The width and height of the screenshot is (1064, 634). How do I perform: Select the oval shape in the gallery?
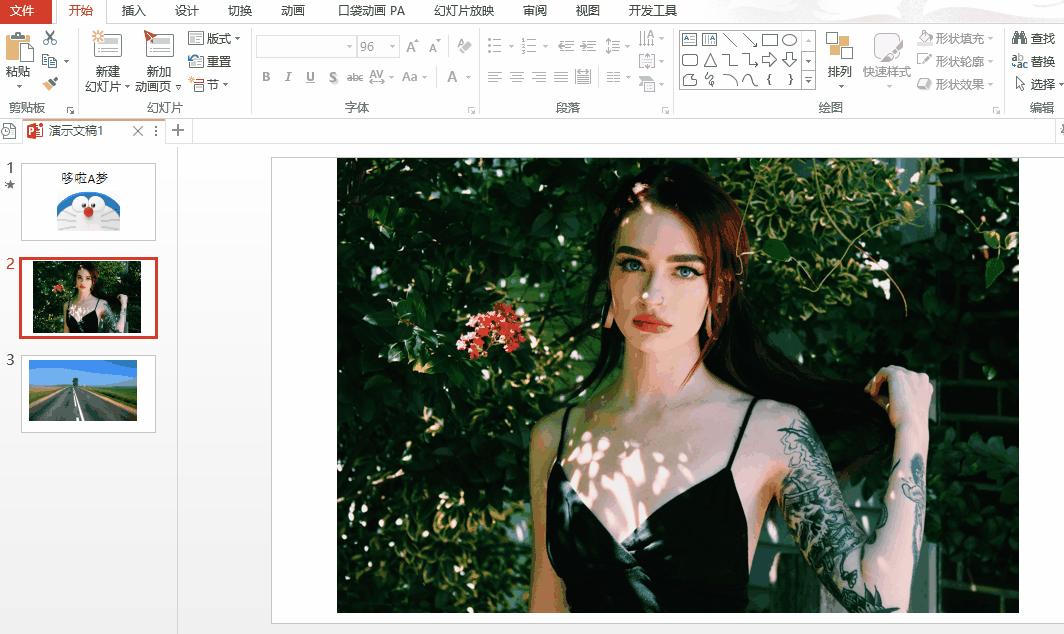790,40
